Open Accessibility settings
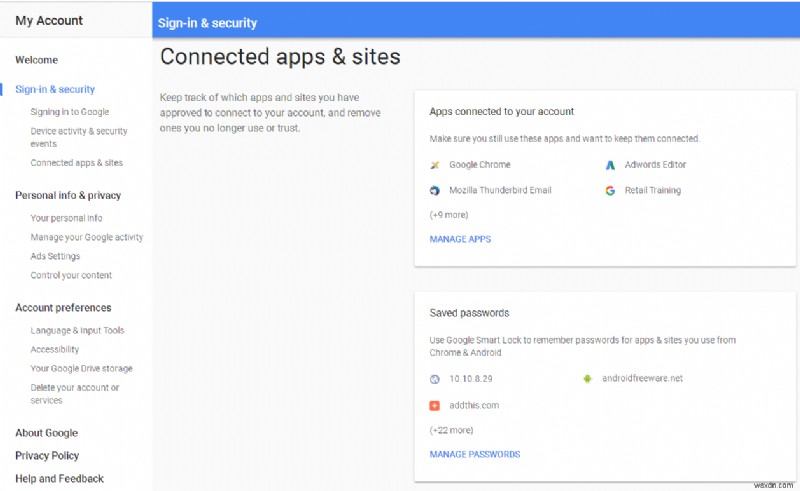 55,349
